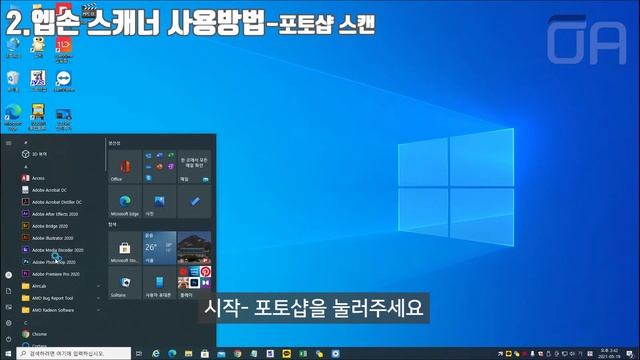Open Documents from Start sidebar
Screen dimensions: 640x360
(x=9, y=291)
